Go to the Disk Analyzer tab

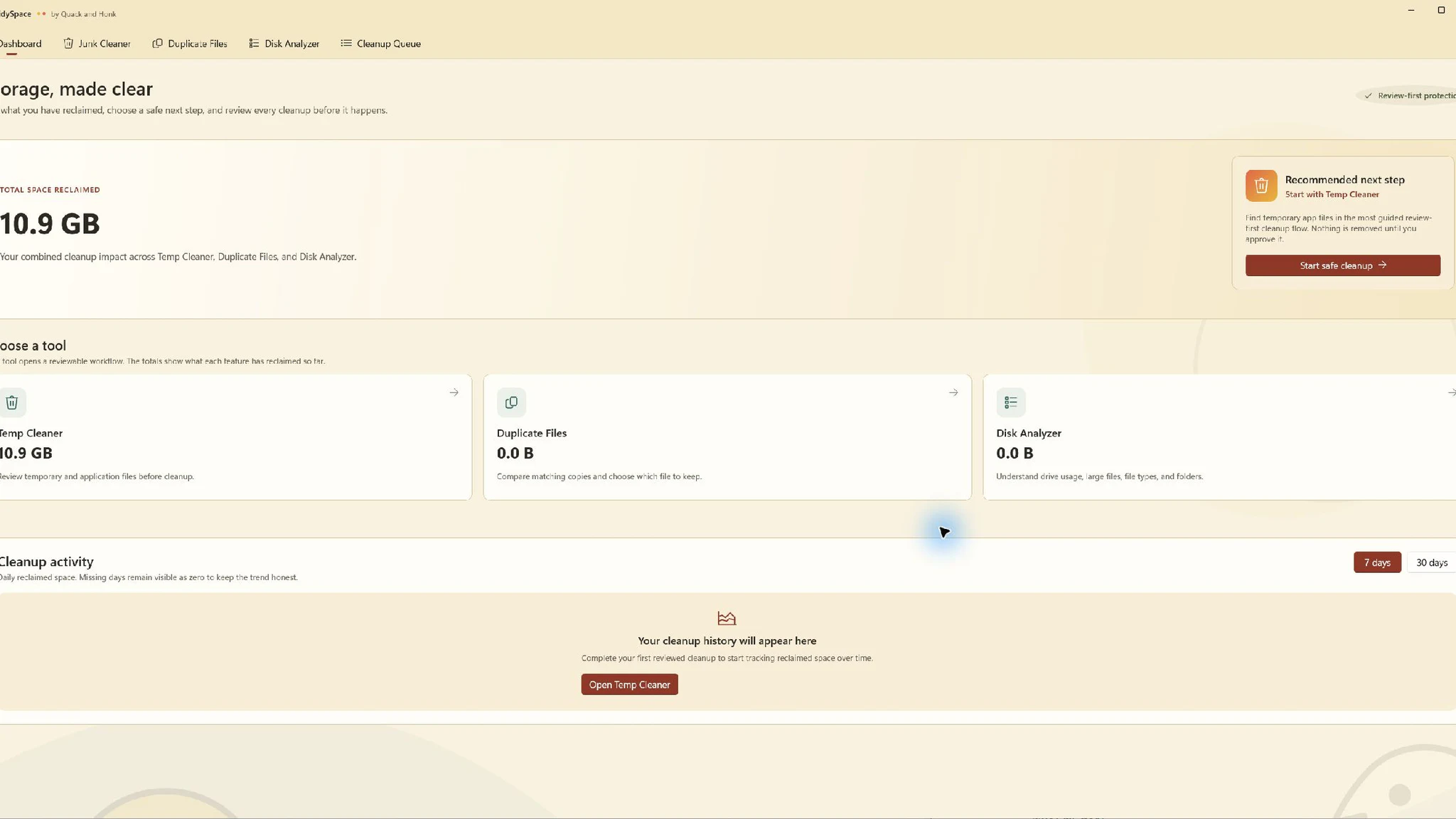(x=284, y=43)
